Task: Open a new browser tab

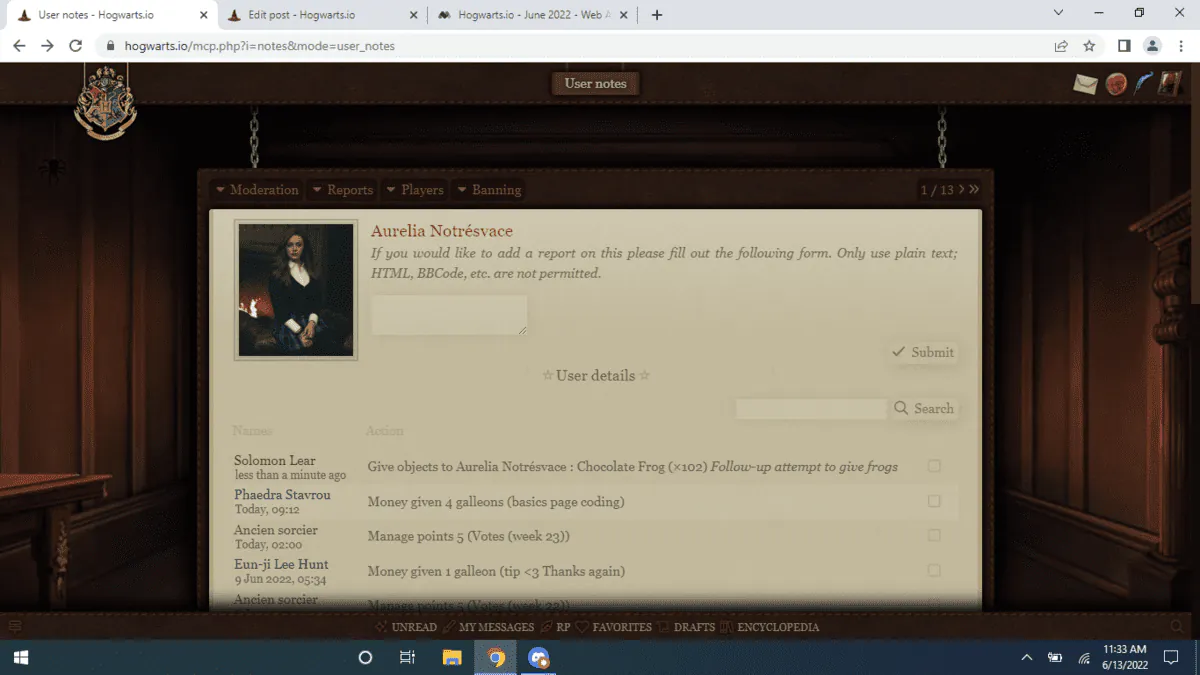Action: pyautogui.click(x=657, y=15)
